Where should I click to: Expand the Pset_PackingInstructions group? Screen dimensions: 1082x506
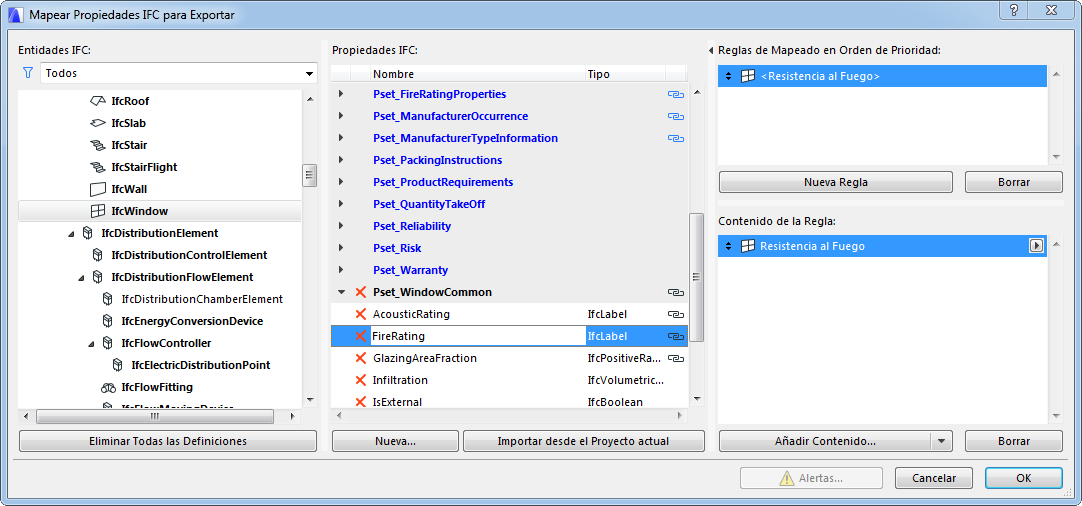click(340, 160)
